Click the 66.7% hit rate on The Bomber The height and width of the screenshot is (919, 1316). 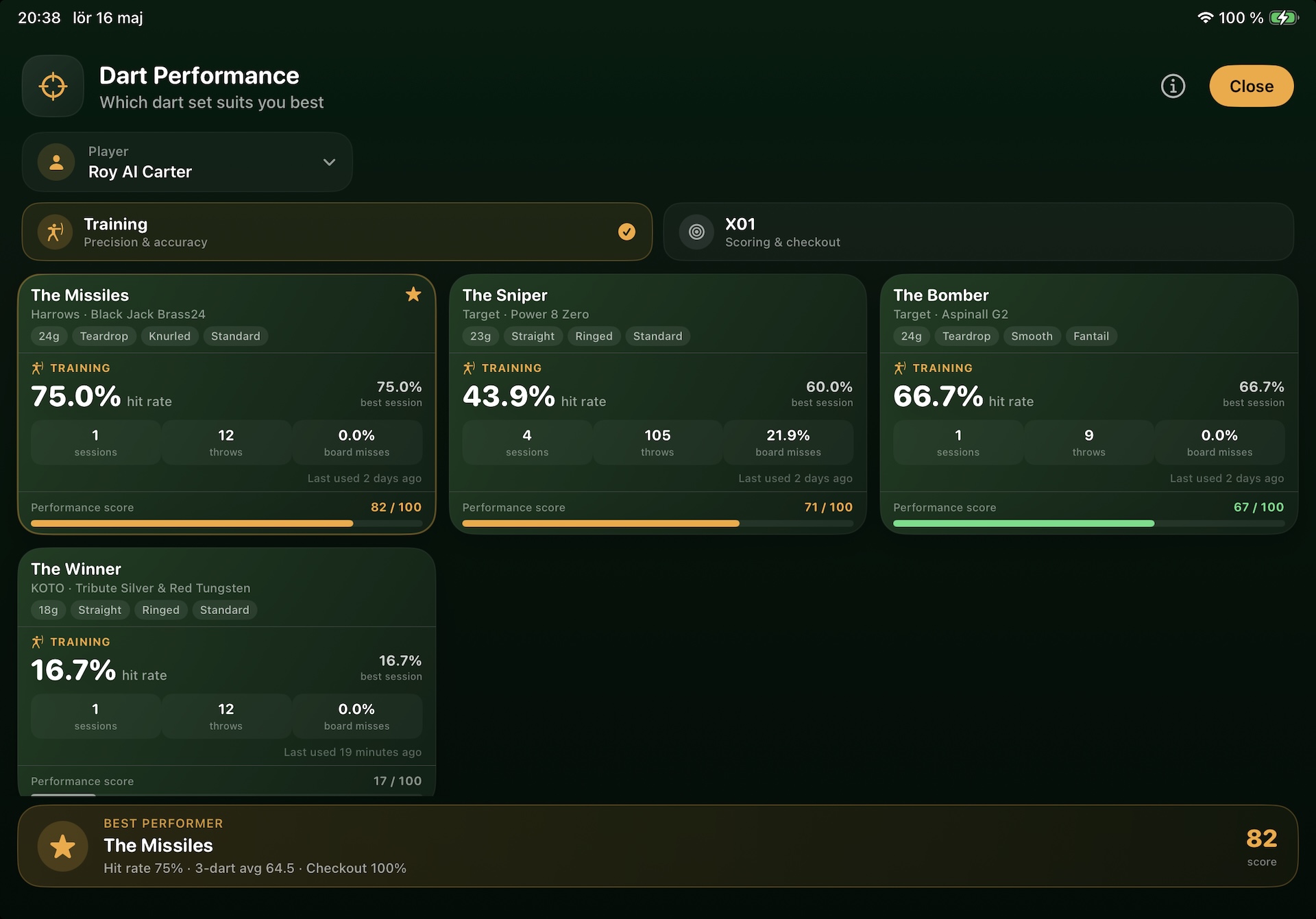tap(938, 397)
